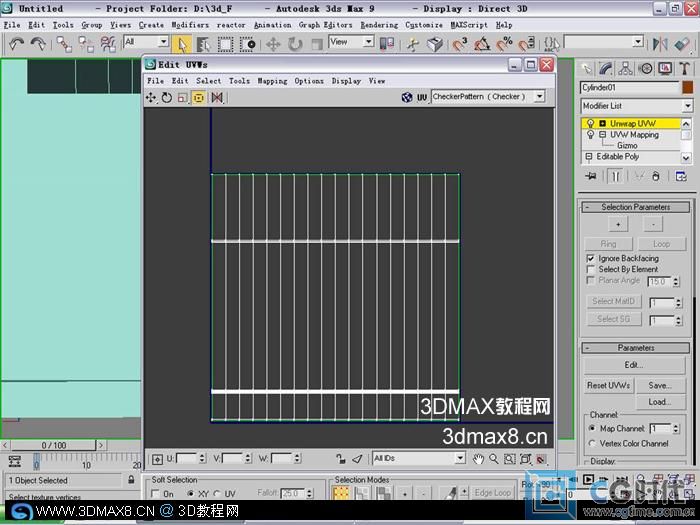Screen dimensions: 700x525
Task: Click the Cylinder01 object name field
Action: pyautogui.click(x=630, y=88)
